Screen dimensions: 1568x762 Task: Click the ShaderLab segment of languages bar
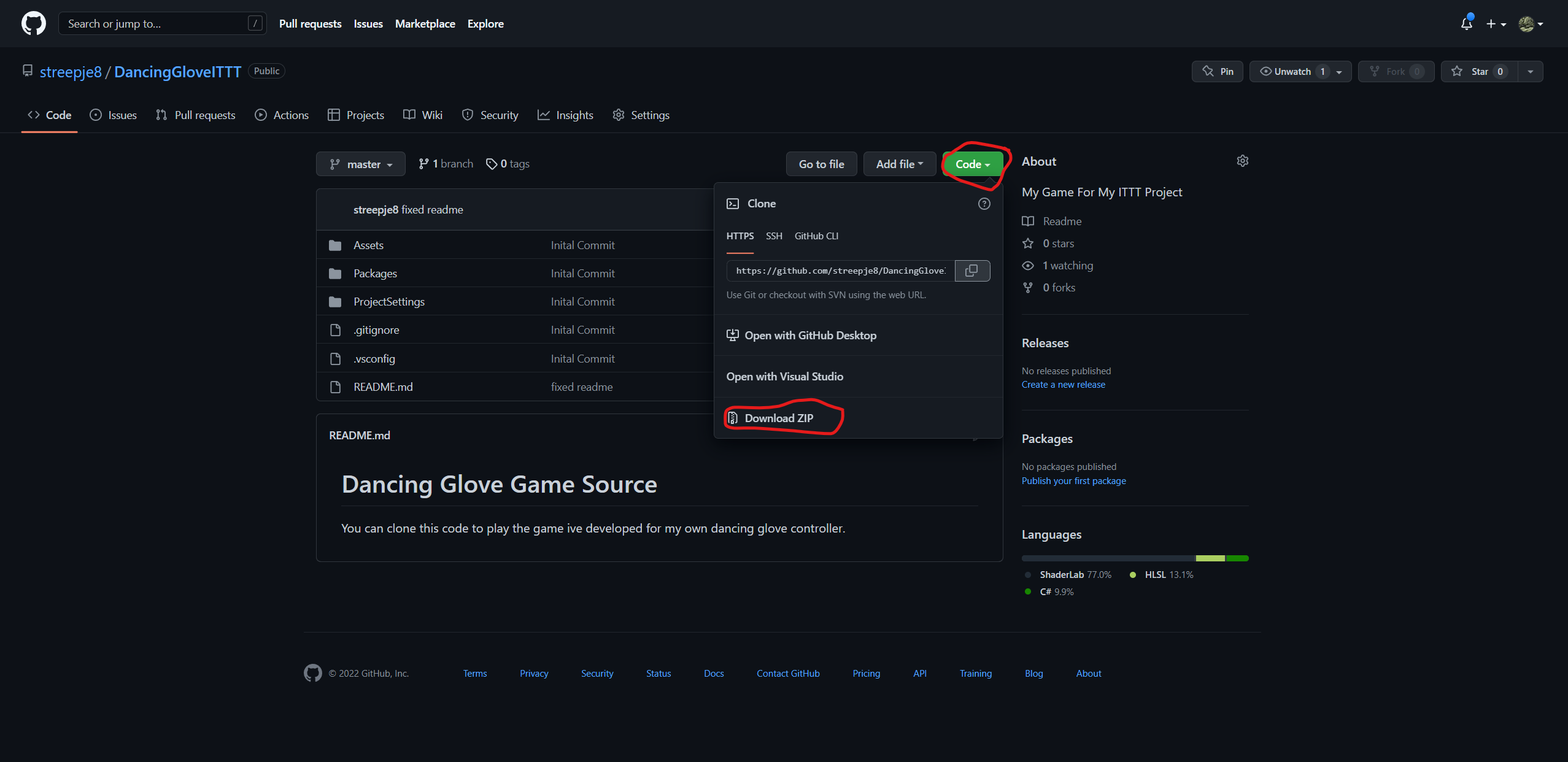tap(1108, 558)
